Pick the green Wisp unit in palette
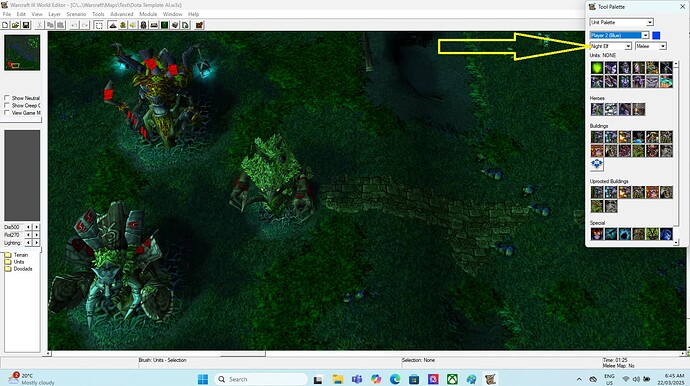Screen dimensions: 690x386 (x=597, y=68)
